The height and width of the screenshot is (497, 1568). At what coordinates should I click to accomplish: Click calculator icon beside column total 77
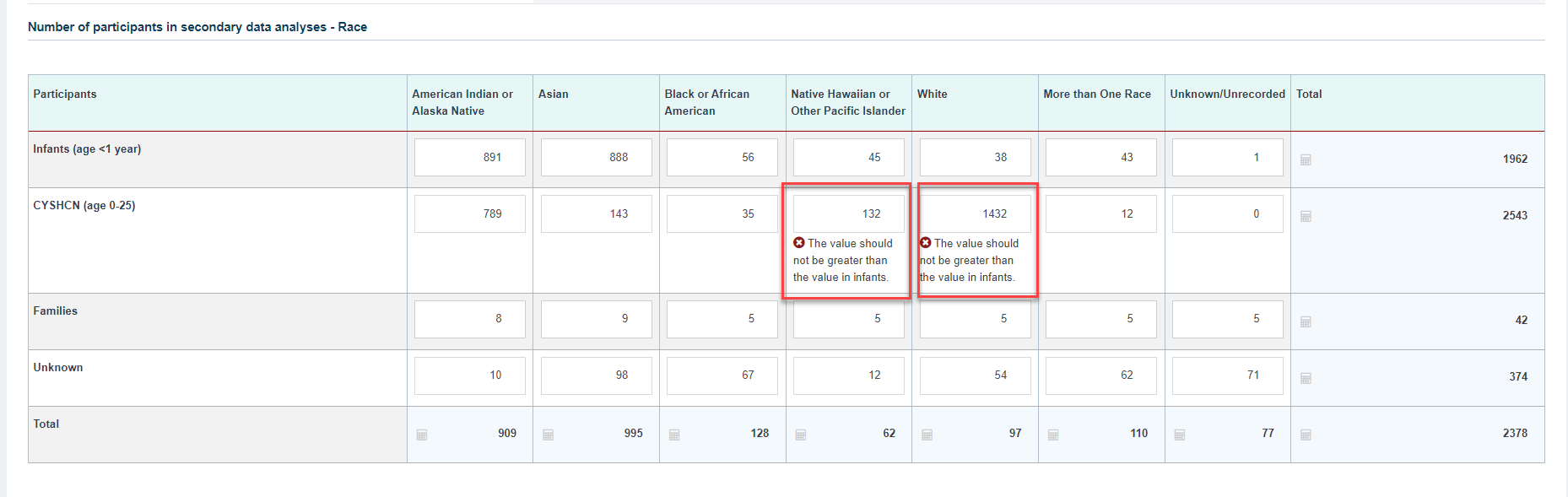(1180, 435)
